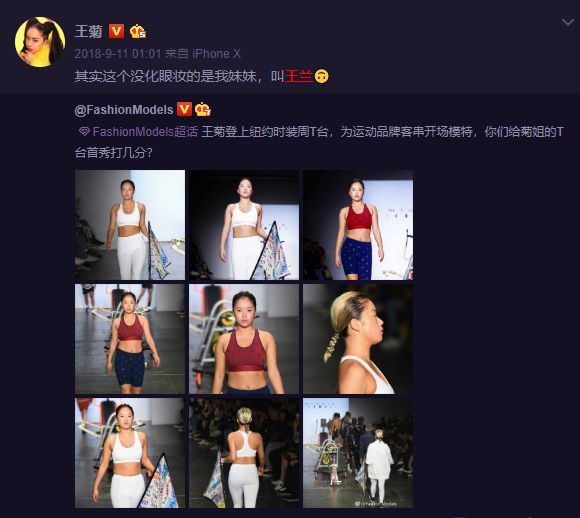Open bottom-middle back-view runway photo

pyautogui.click(x=244, y=453)
